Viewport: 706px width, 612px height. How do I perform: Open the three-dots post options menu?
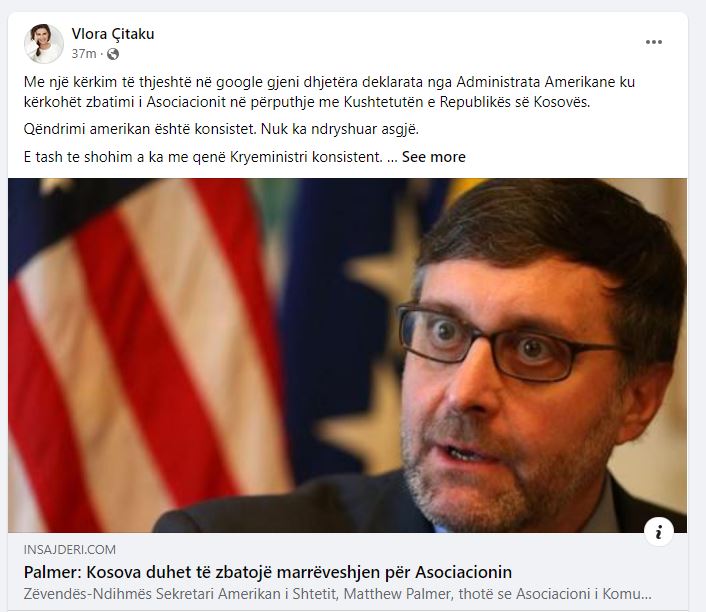coord(653,42)
